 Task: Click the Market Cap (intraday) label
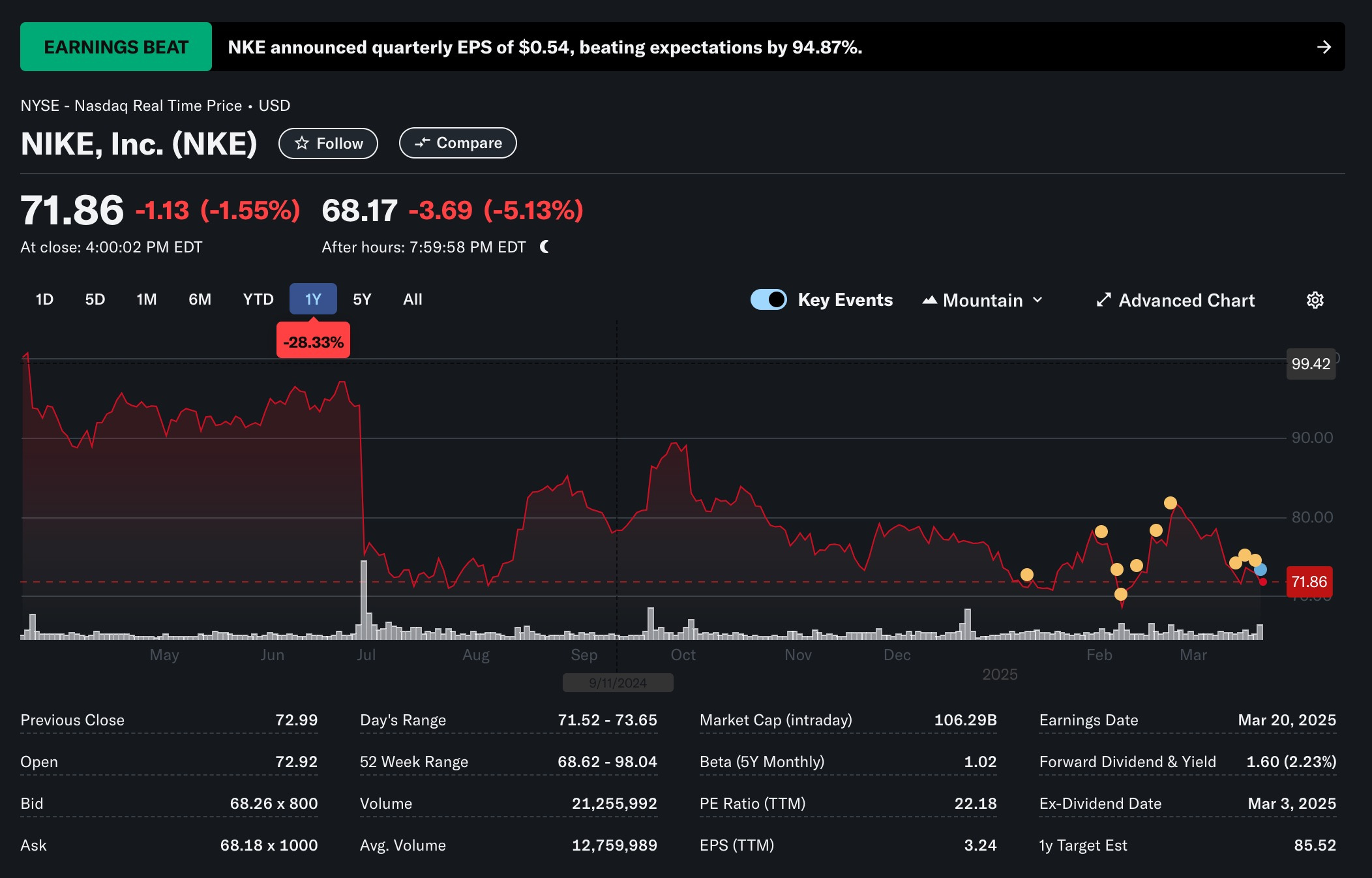[776, 720]
